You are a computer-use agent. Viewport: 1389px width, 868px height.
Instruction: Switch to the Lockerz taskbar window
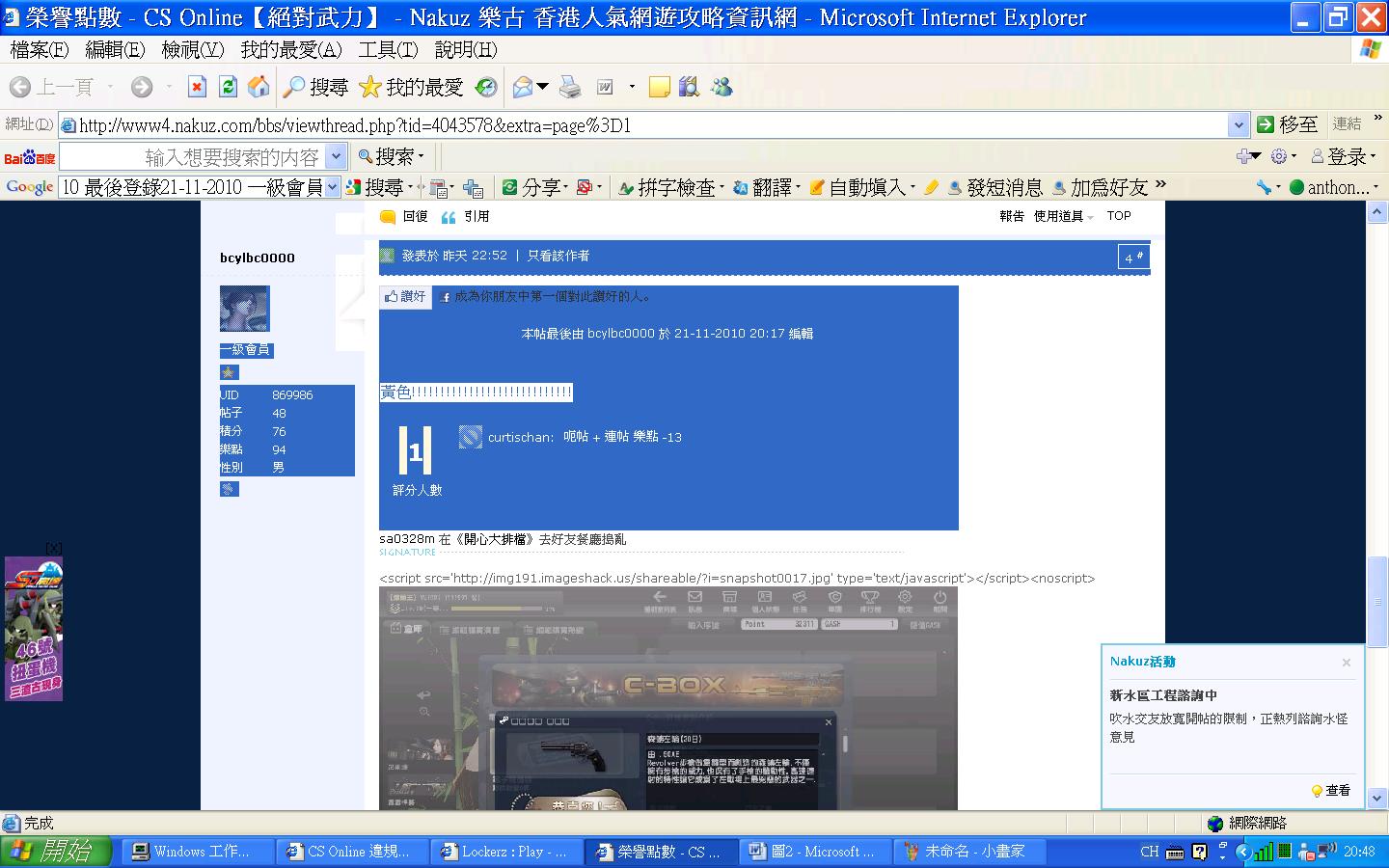tap(504, 852)
